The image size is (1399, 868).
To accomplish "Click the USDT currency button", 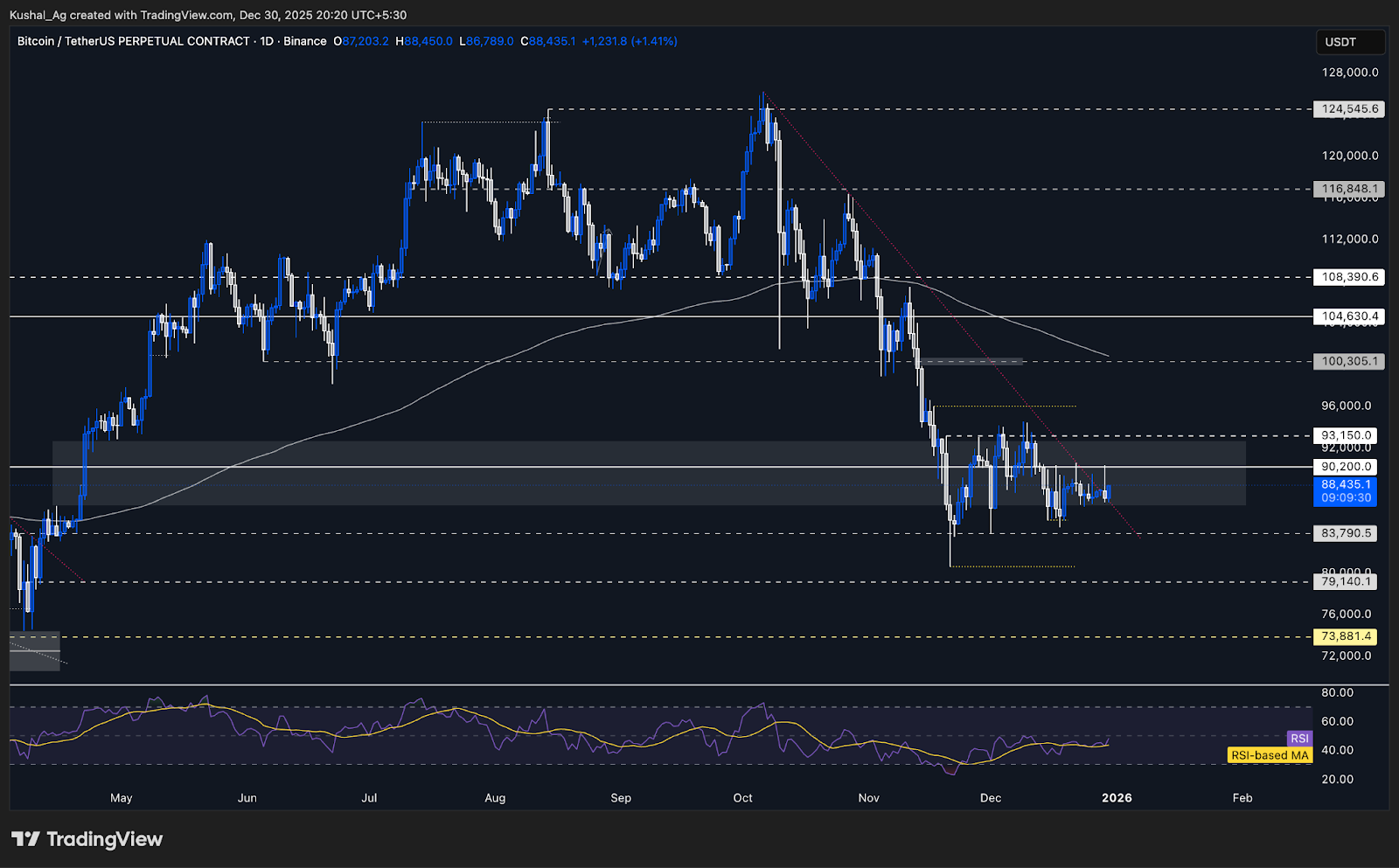I will pyautogui.click(x=1350, y=41).
